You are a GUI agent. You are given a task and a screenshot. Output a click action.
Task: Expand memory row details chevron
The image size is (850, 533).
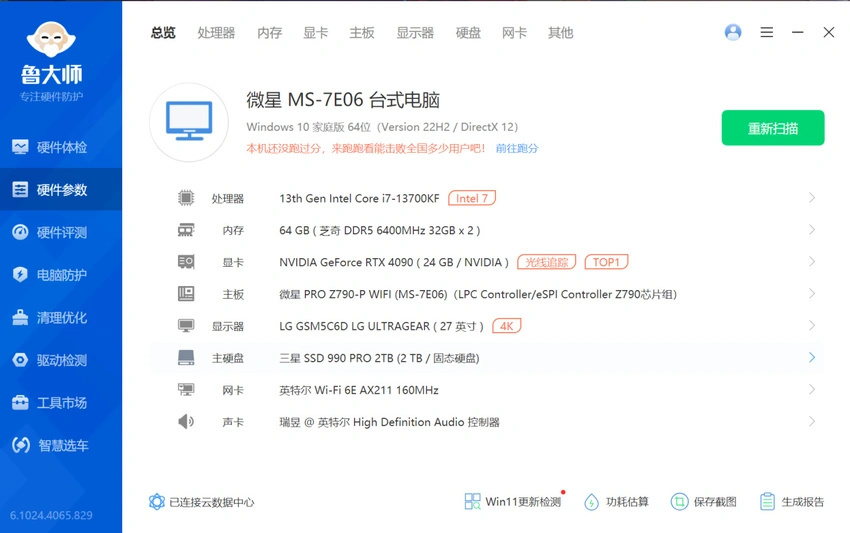812,230
